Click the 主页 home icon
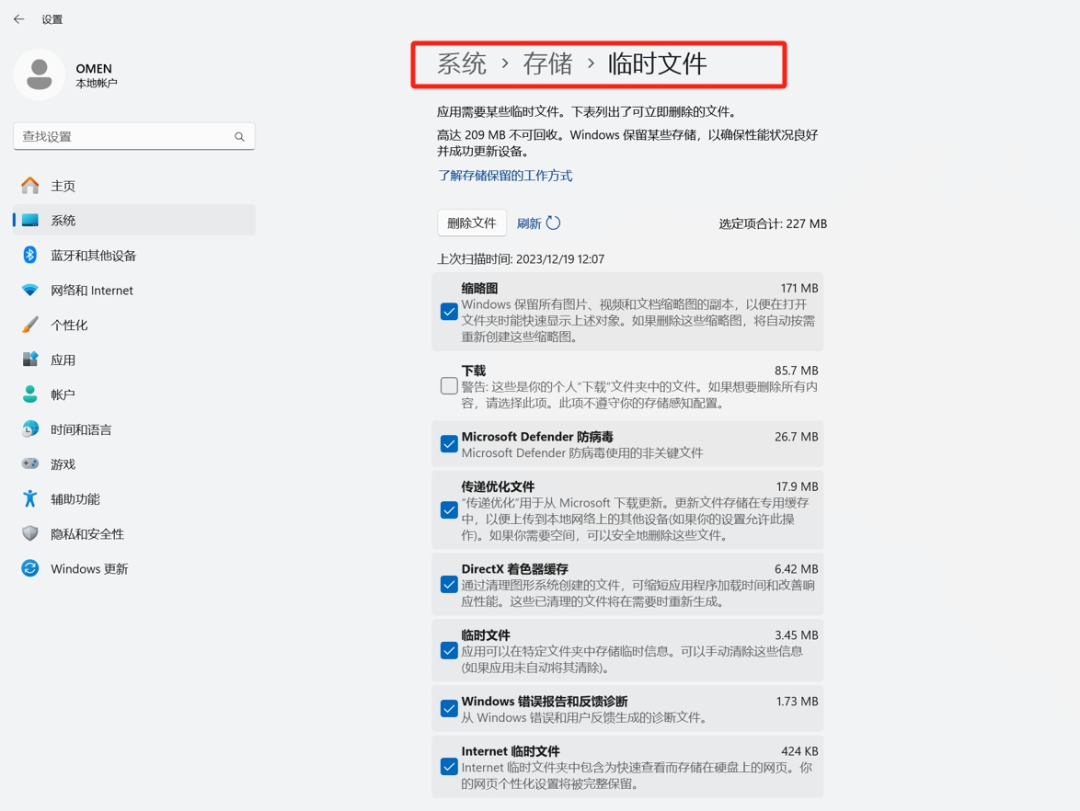This screenshot has height=811, width=1080. click(30, 185)
